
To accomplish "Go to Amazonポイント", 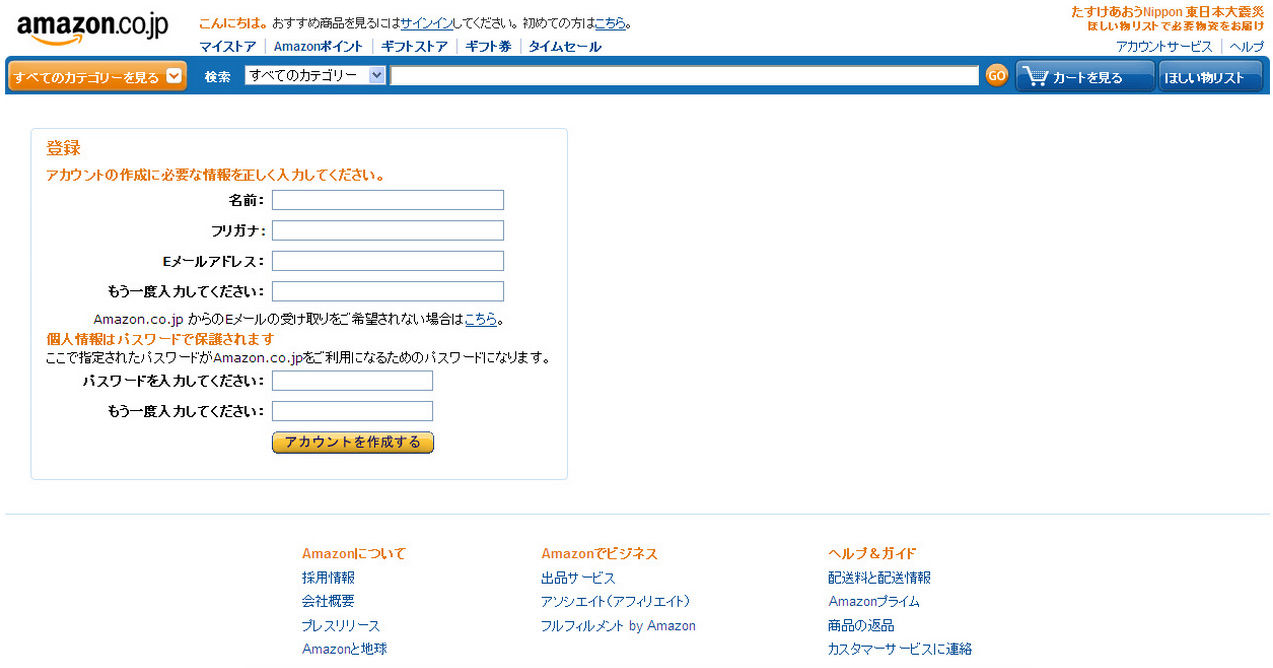I will [318, 46].
